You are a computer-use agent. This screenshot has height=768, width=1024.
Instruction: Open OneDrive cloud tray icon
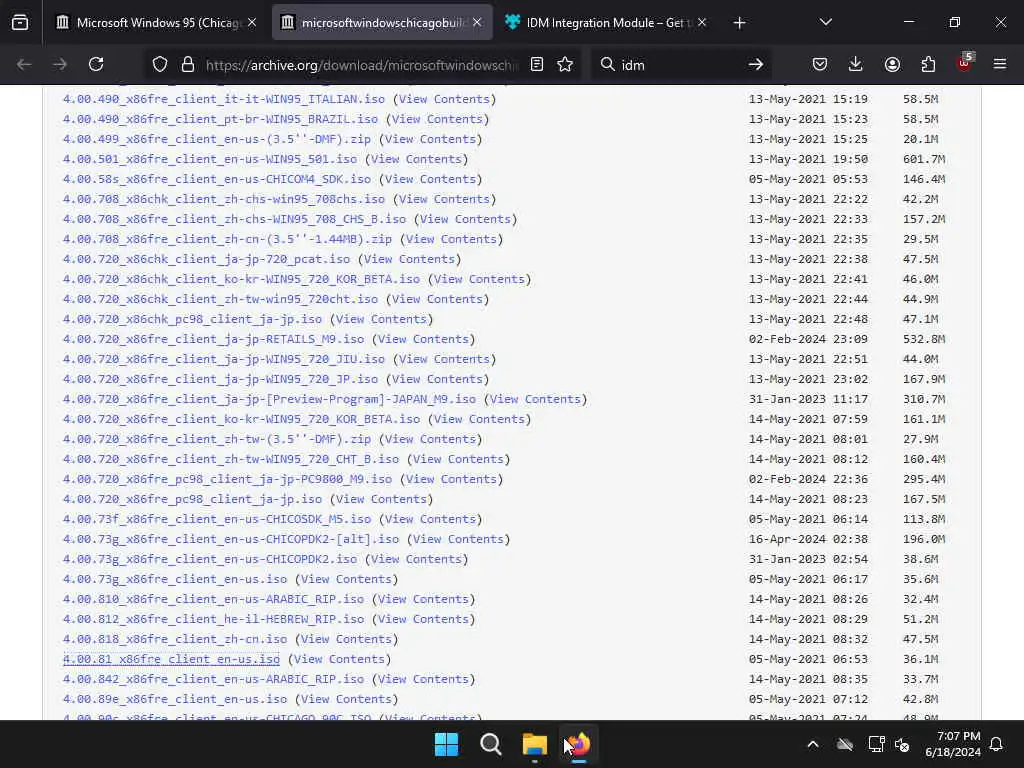(x=845, y=744)
